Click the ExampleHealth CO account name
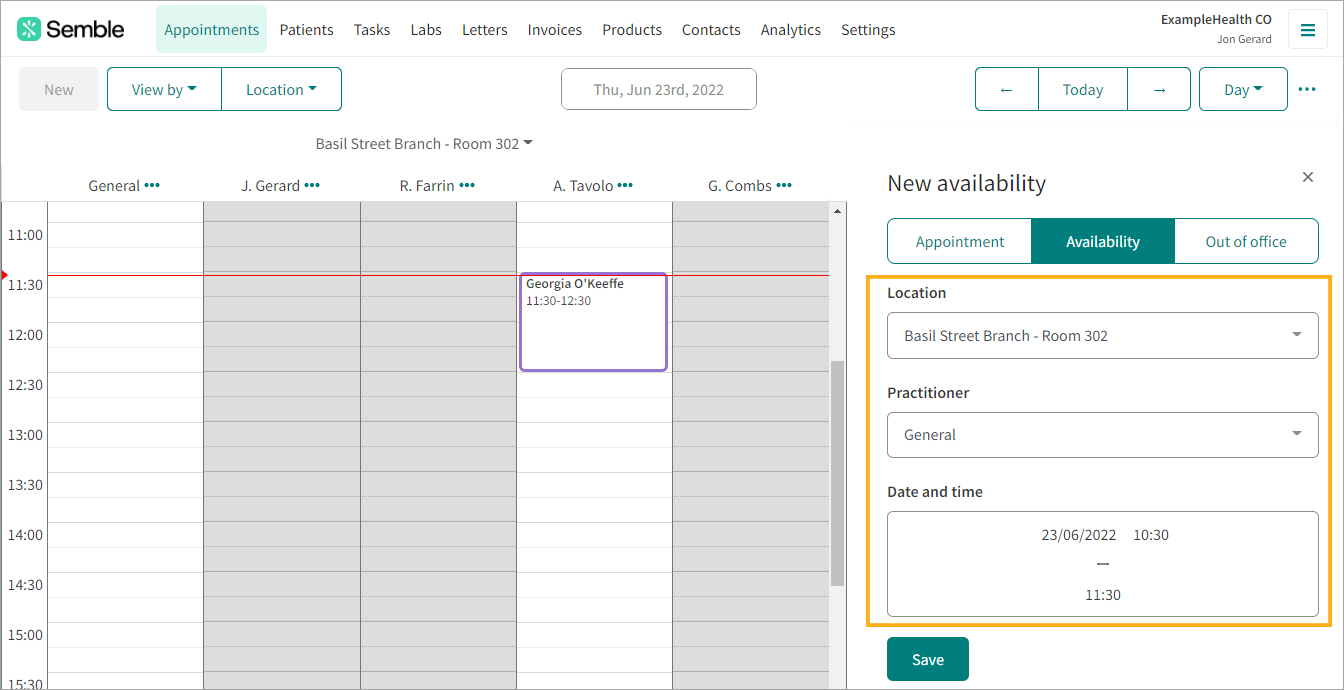The image size is (1344, 690). 1216,19
